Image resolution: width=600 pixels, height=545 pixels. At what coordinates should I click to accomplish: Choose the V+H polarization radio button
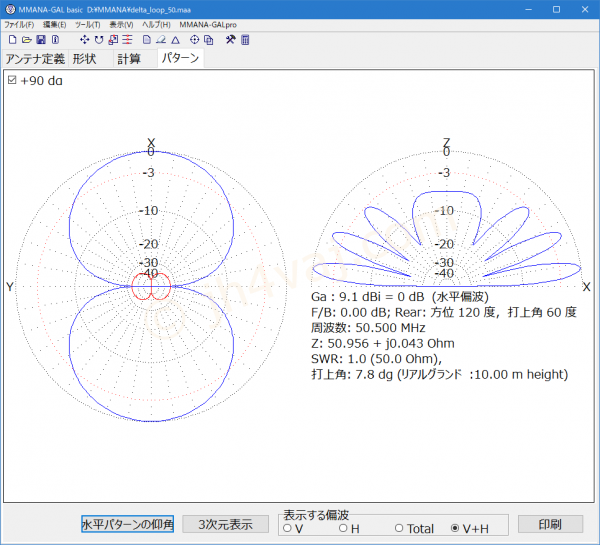tap(455, 528)
